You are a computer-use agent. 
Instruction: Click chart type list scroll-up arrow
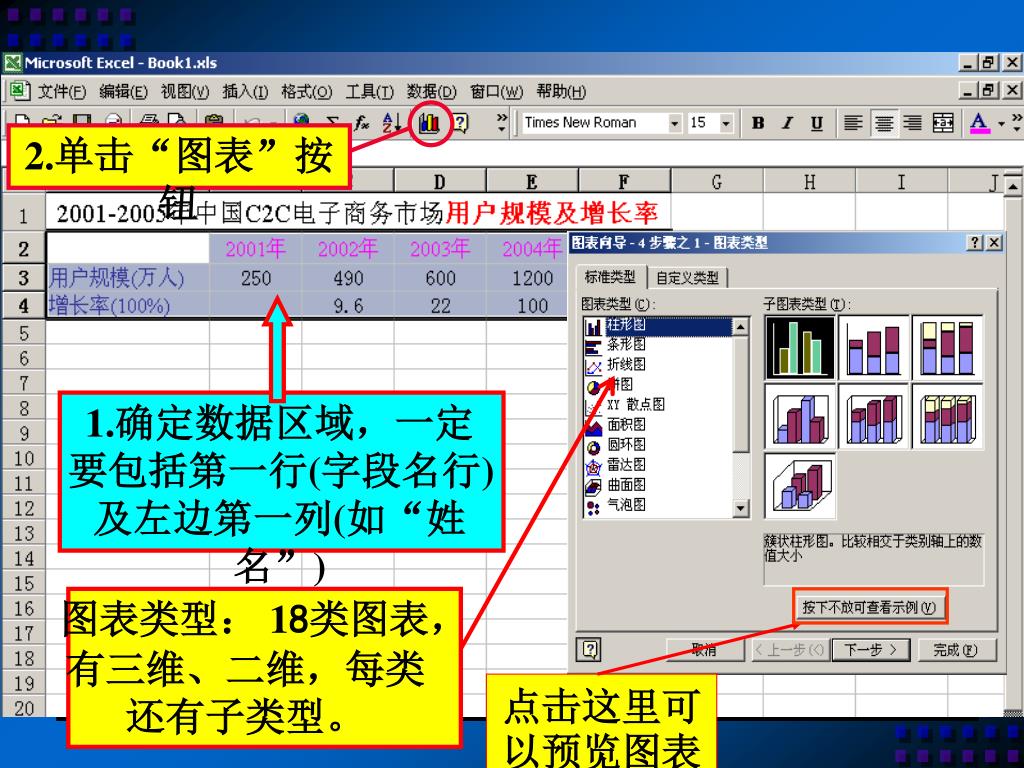(x=740, y=326)
